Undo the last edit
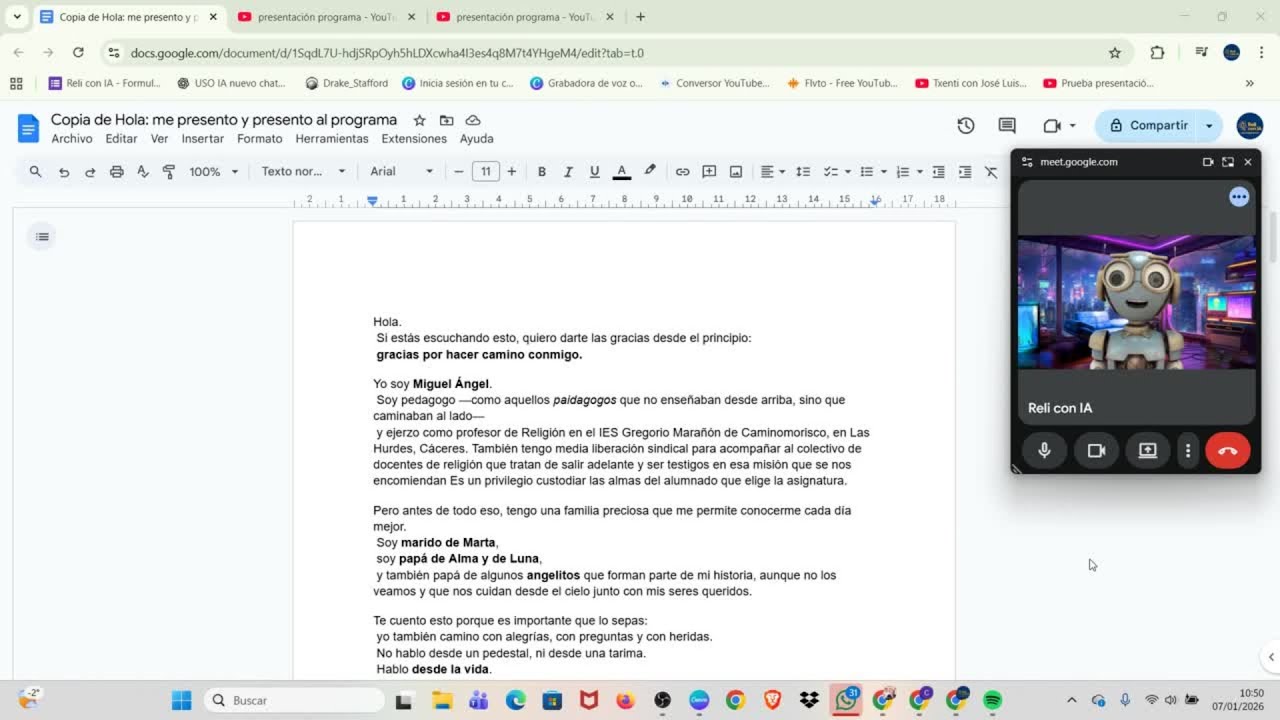This screenshot has height=720, width=1280. pos(63,172)
